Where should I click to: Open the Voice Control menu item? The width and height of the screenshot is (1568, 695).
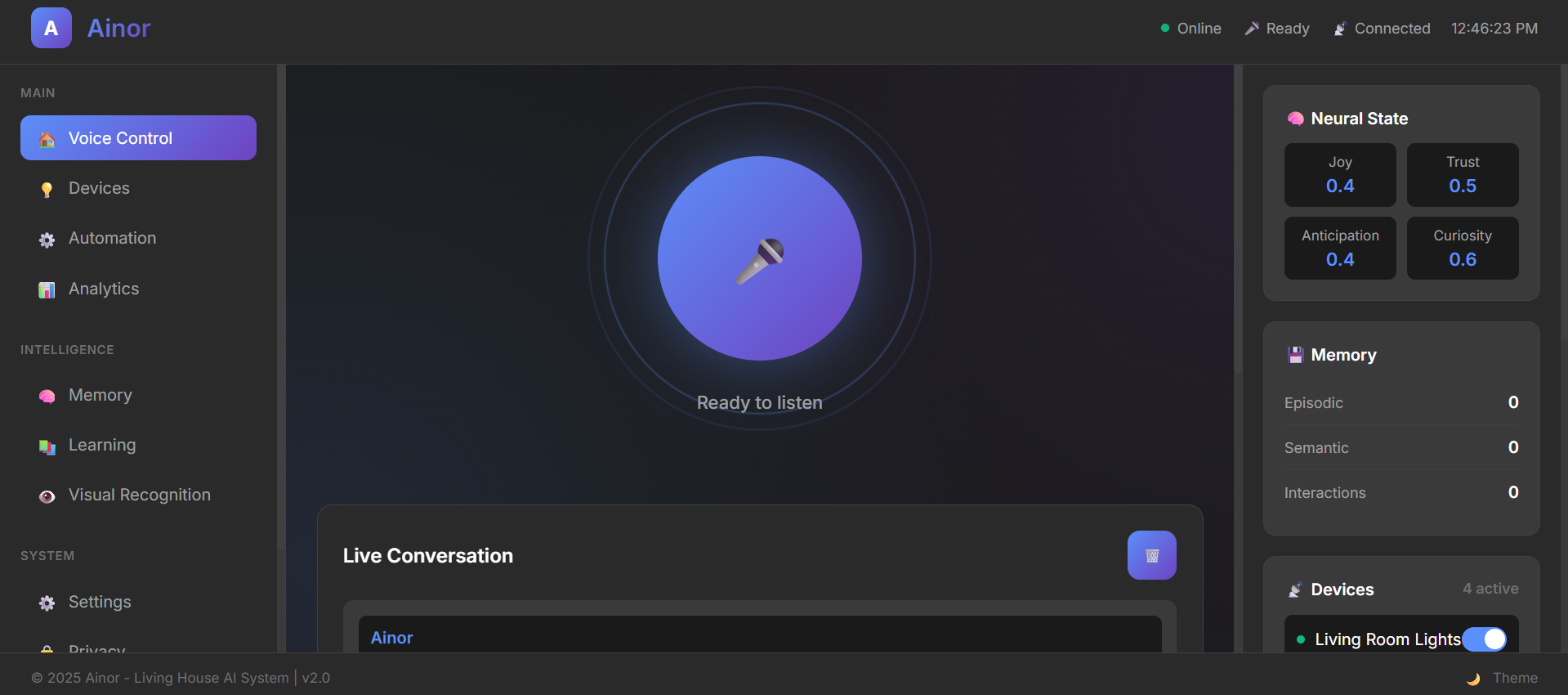click(138, 138)
